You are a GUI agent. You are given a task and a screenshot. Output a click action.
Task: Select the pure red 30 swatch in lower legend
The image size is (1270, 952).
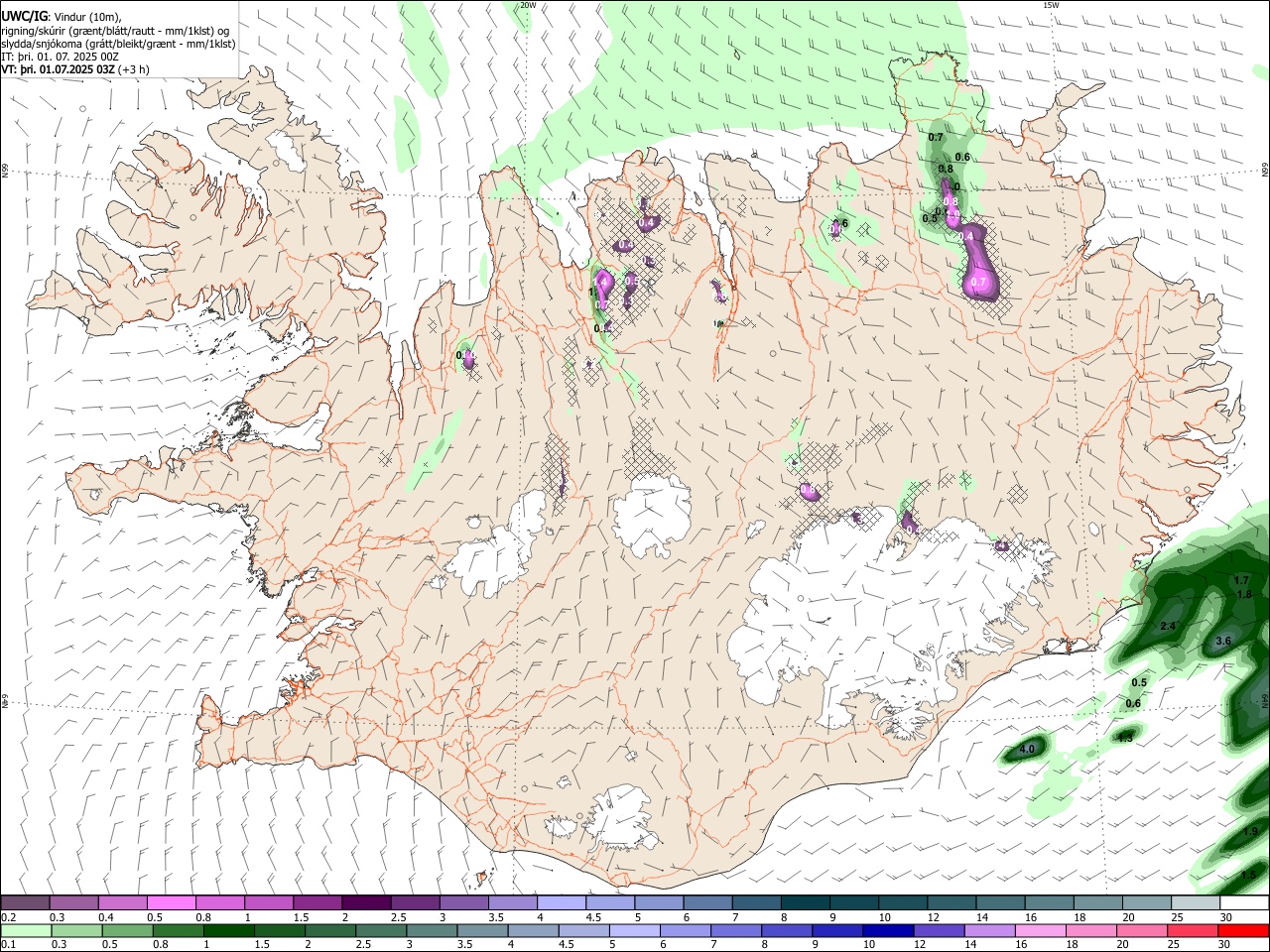point(1242,930)
